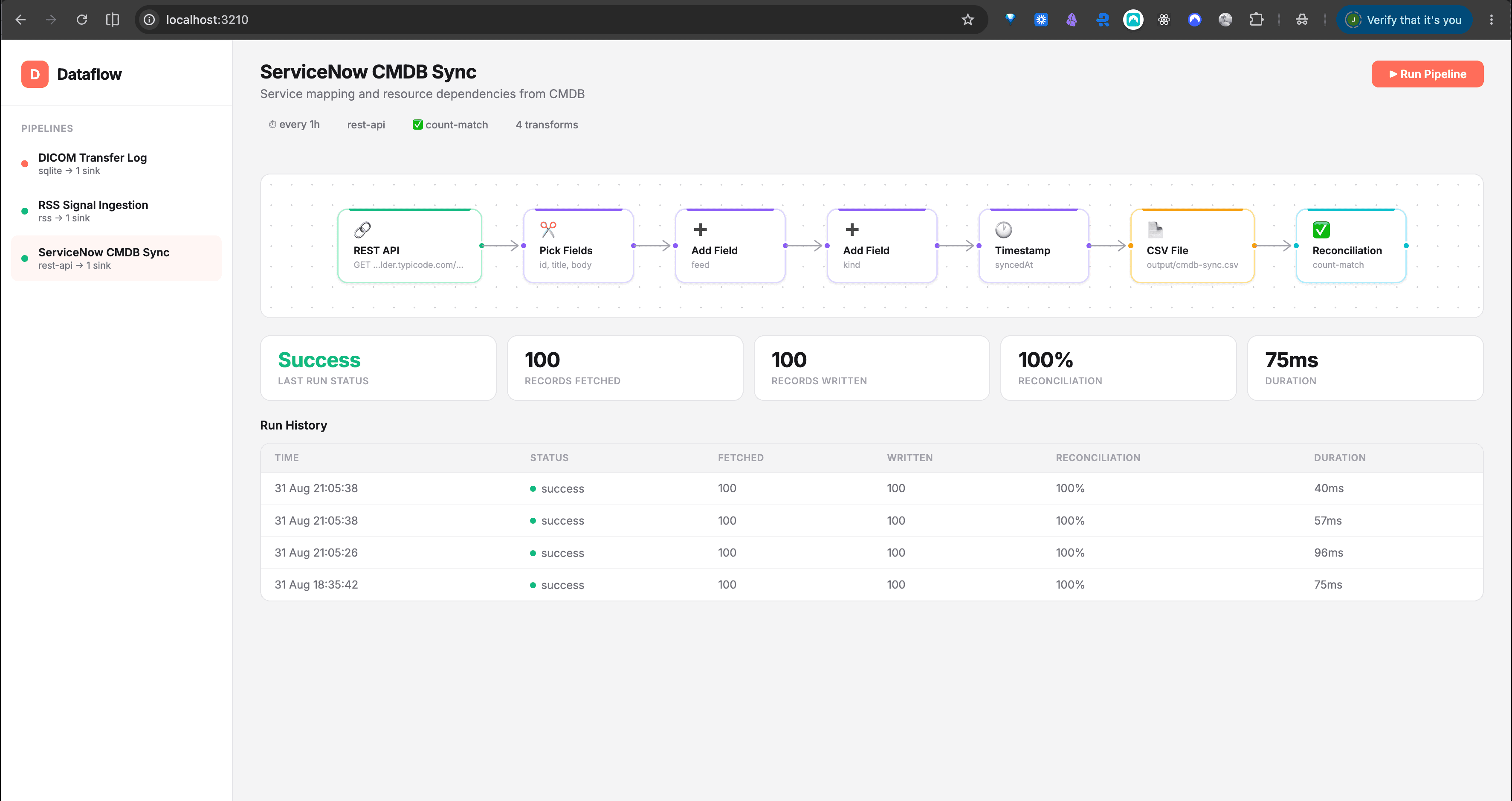Image resolution: width=1512 pixels, height=801 pixels.
Task: Click Verify that it's you profile button
Action: [1404, 19]
